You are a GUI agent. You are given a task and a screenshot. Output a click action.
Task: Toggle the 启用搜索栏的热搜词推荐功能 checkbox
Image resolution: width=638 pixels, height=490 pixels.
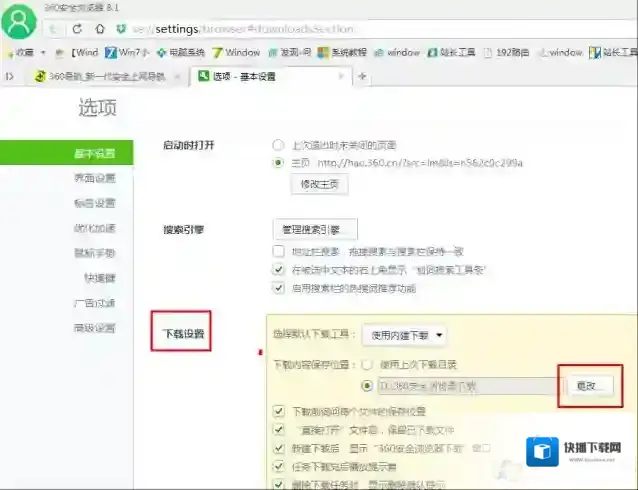click(x=278, y=288)
